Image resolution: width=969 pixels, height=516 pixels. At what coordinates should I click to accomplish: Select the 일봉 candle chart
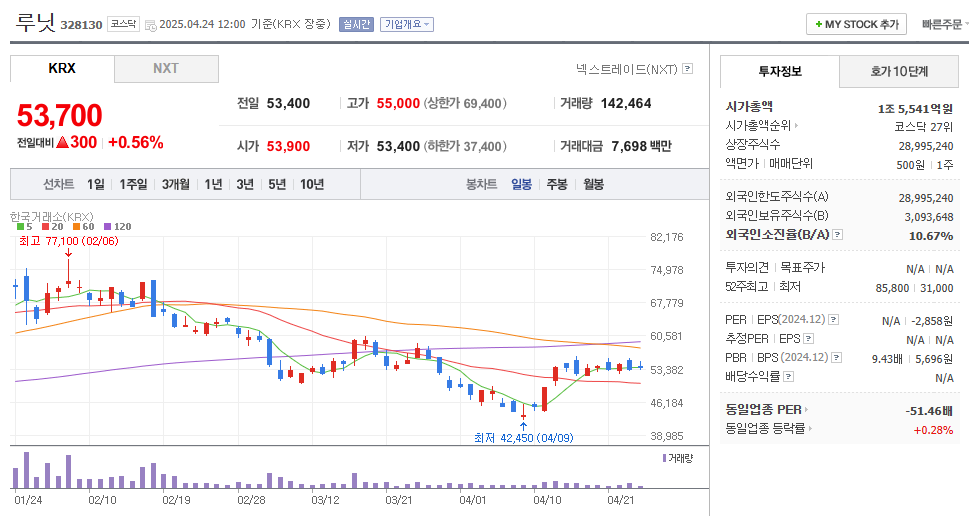(x=522, y=184)
